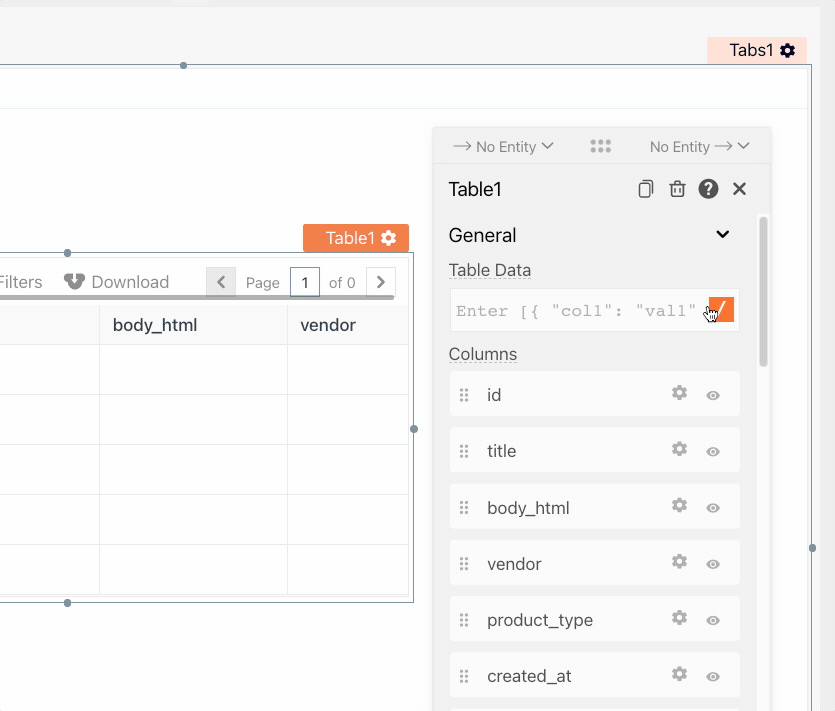Click the Download button in the table
Image resolution: width=835 pixels, height=711 pixels.
click(x=117, y=282)
